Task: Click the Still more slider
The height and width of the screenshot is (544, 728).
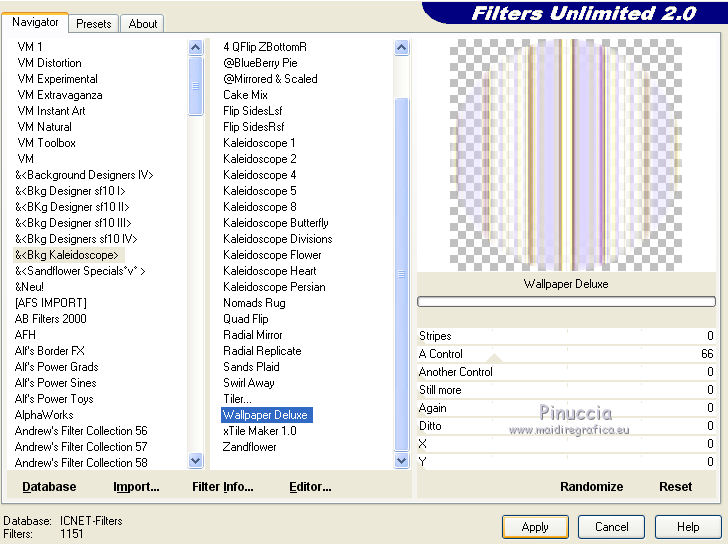Action: pyautogui.click(x=566, y=390)
